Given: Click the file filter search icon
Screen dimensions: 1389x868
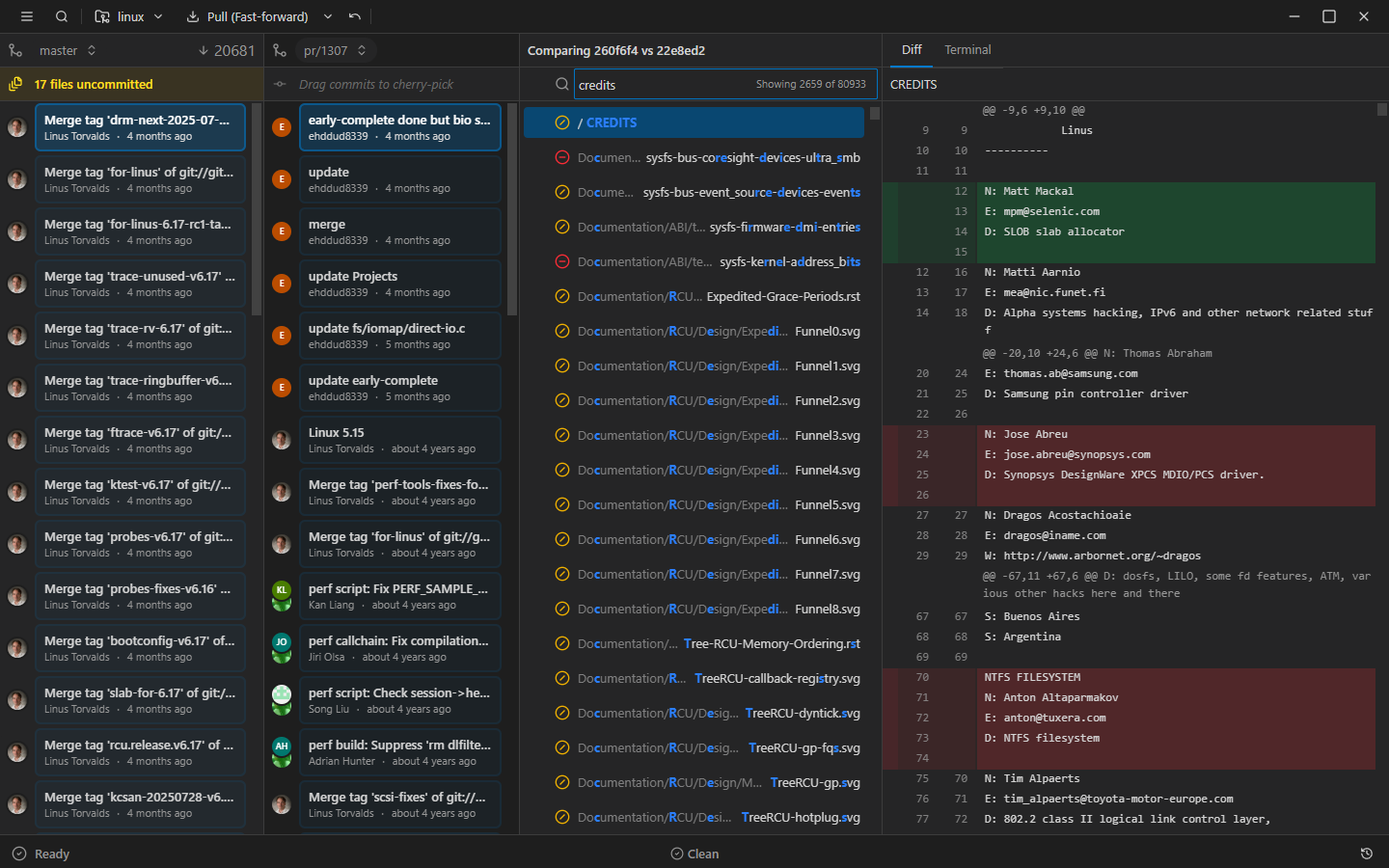Looking at the screenshot, I should (561, 85).
